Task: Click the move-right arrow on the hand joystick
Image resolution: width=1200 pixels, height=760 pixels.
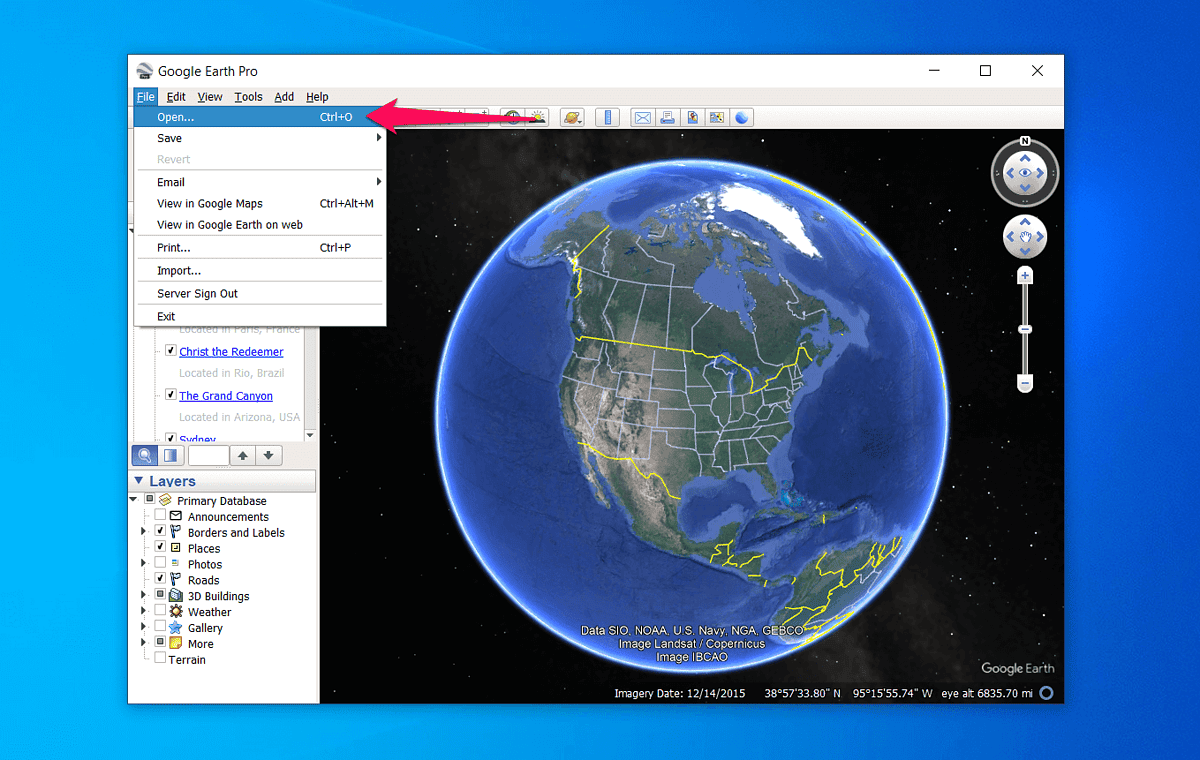Action: [x=1039, y=237]
